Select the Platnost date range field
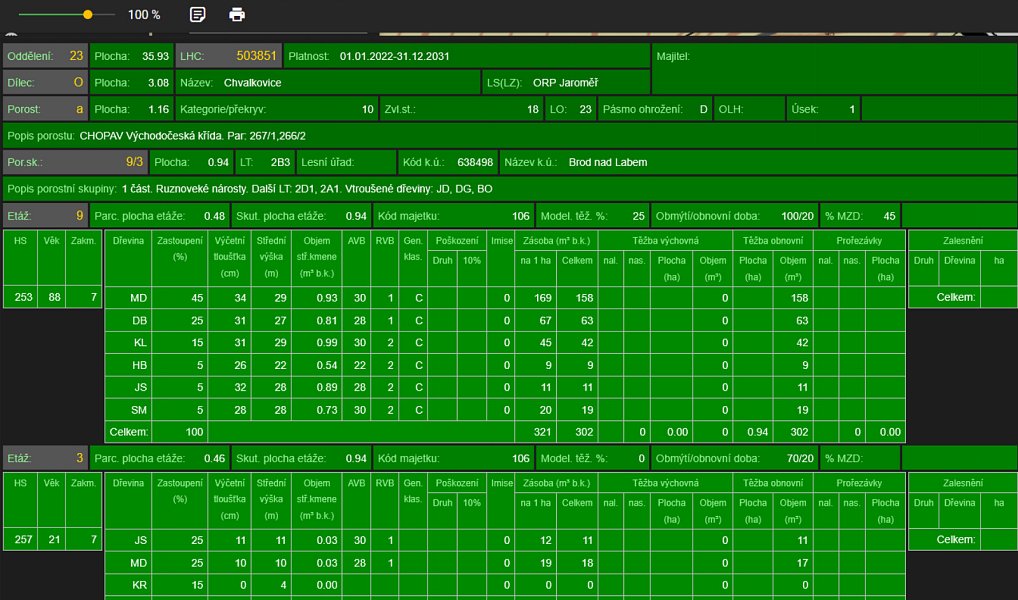 point(467,56)
